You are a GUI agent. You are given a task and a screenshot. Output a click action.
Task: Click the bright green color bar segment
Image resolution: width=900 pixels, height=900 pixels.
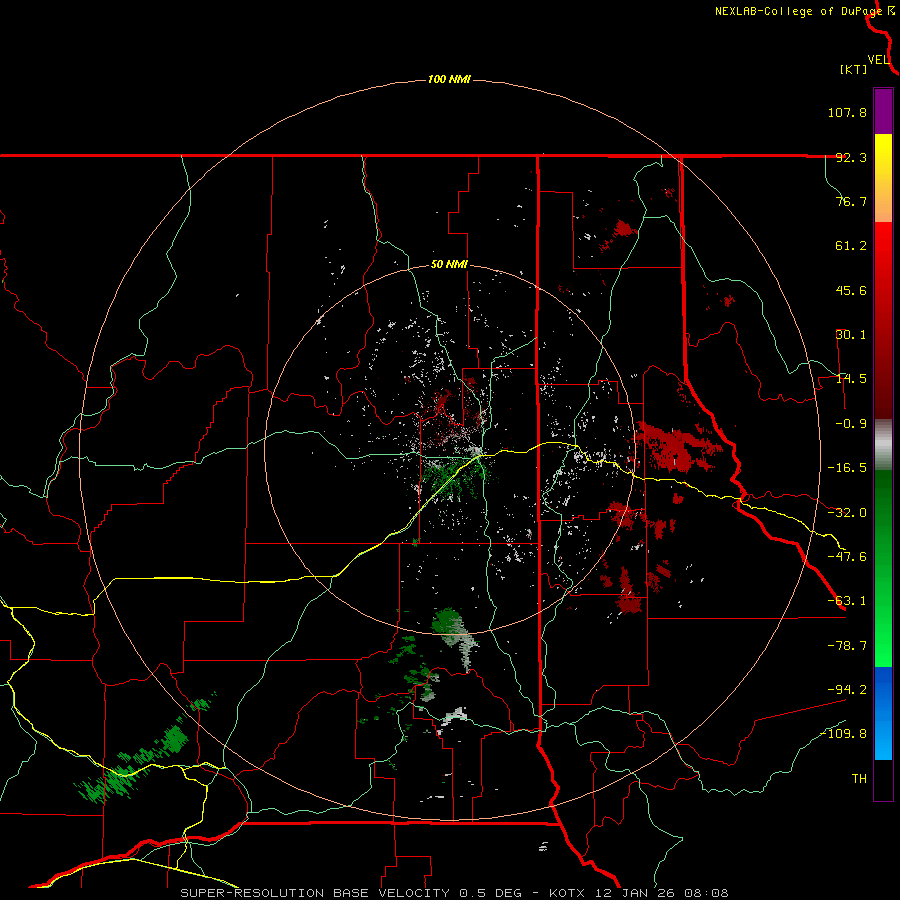pyautogui.click(x=883, y=568)
